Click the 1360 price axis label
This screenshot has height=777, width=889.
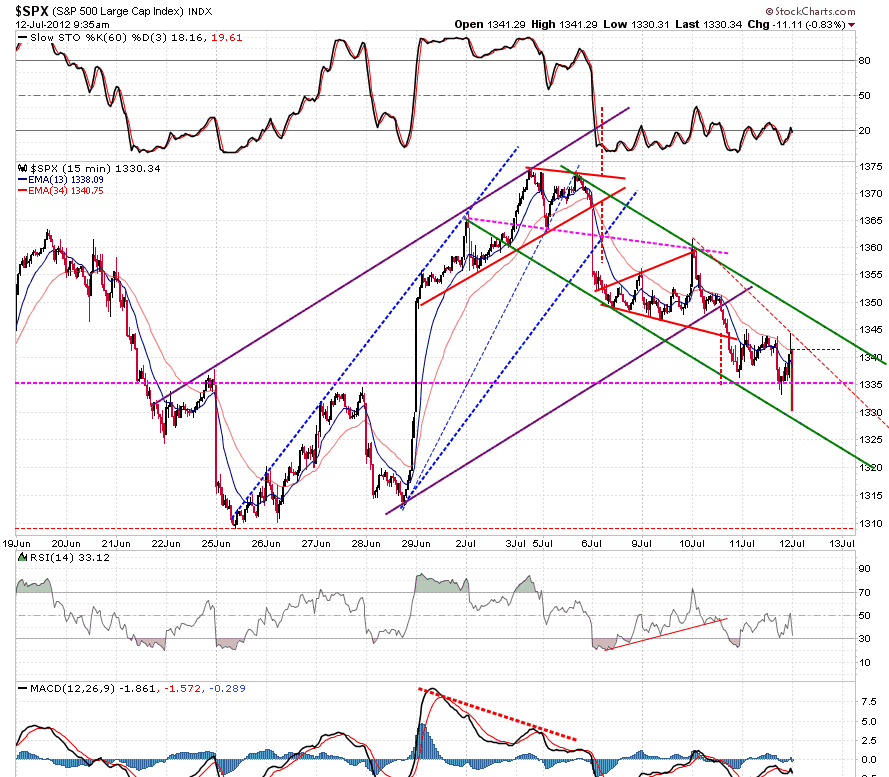pos(871,247)
